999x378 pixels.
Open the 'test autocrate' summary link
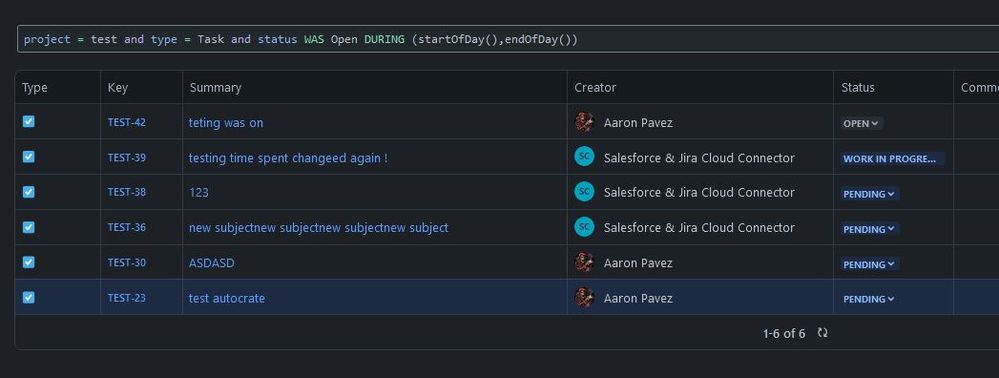click(227, 298)
